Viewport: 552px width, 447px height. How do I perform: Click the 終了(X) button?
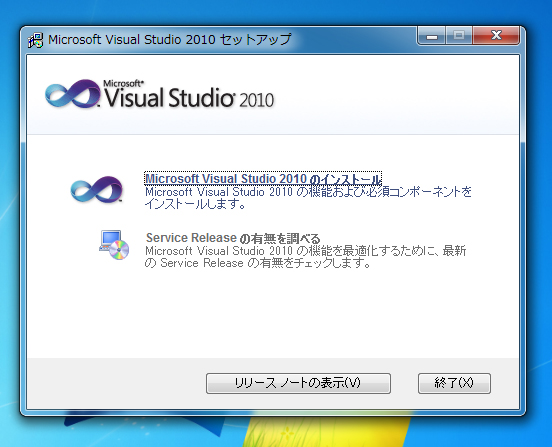click(454, 383)
